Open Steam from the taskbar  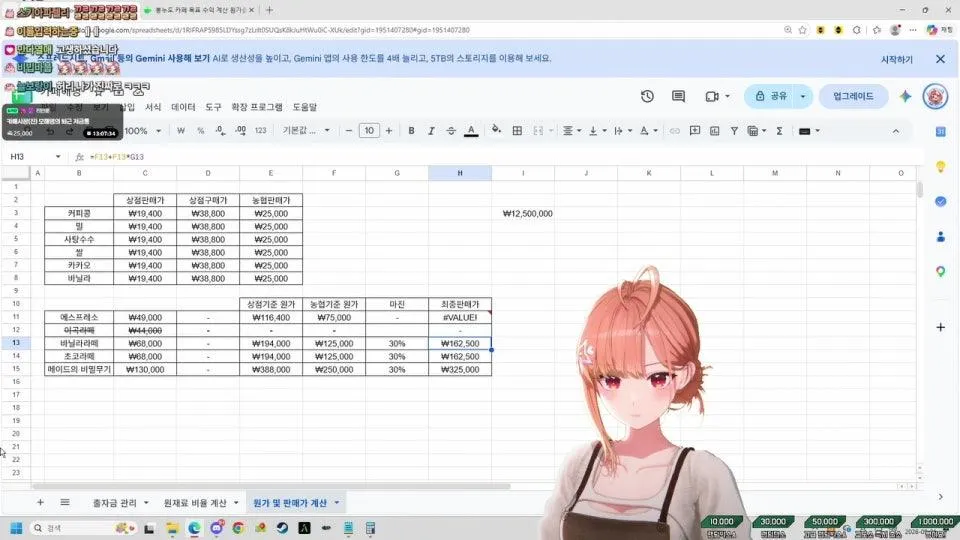click(x=282, y=528)
